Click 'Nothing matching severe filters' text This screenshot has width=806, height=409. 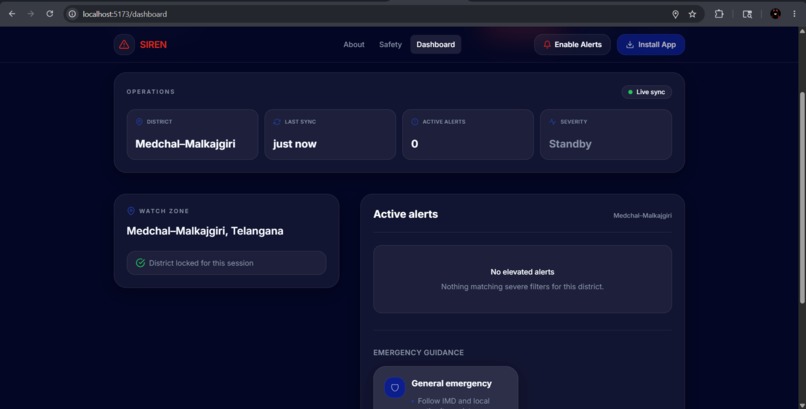click(x=522, y=287)
